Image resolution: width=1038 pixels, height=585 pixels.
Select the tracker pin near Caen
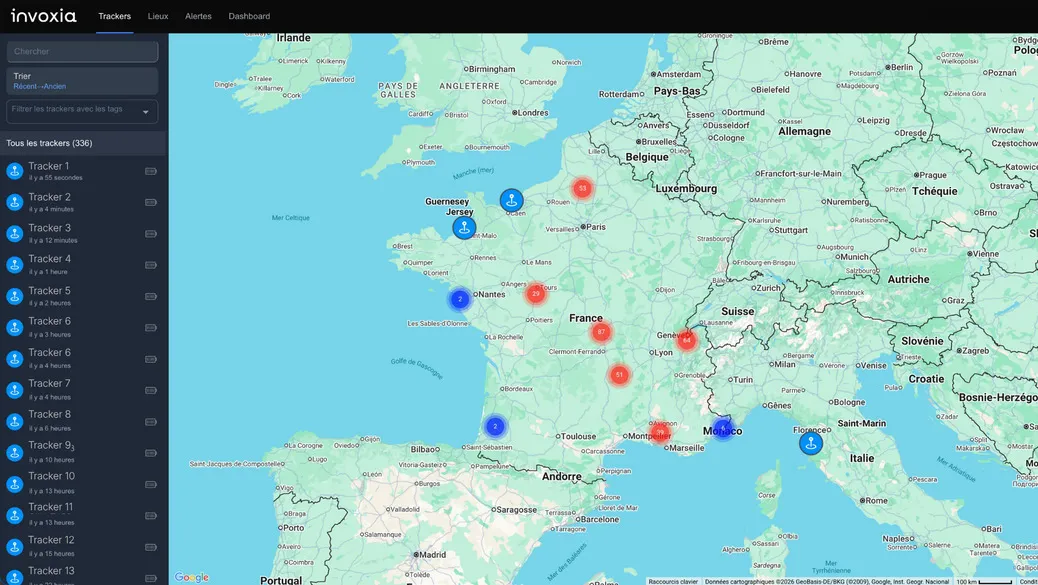(x=511, y=200)
